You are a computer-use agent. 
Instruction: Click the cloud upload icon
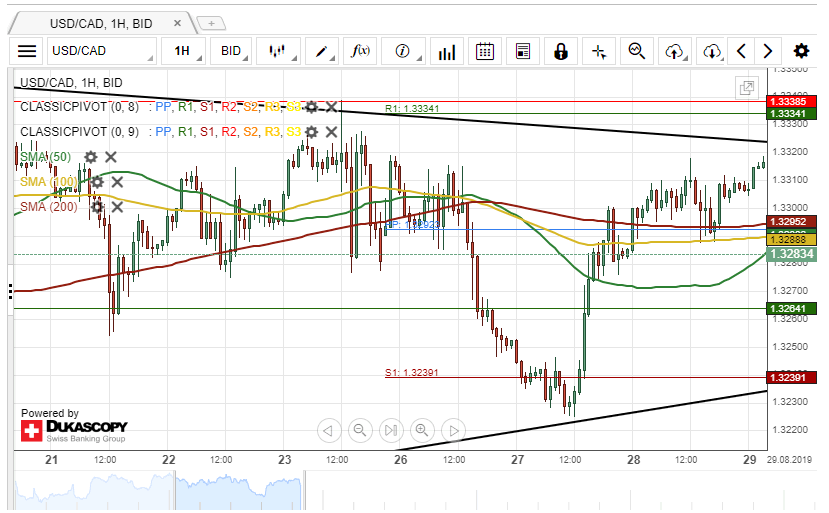[x=675, y=51]
